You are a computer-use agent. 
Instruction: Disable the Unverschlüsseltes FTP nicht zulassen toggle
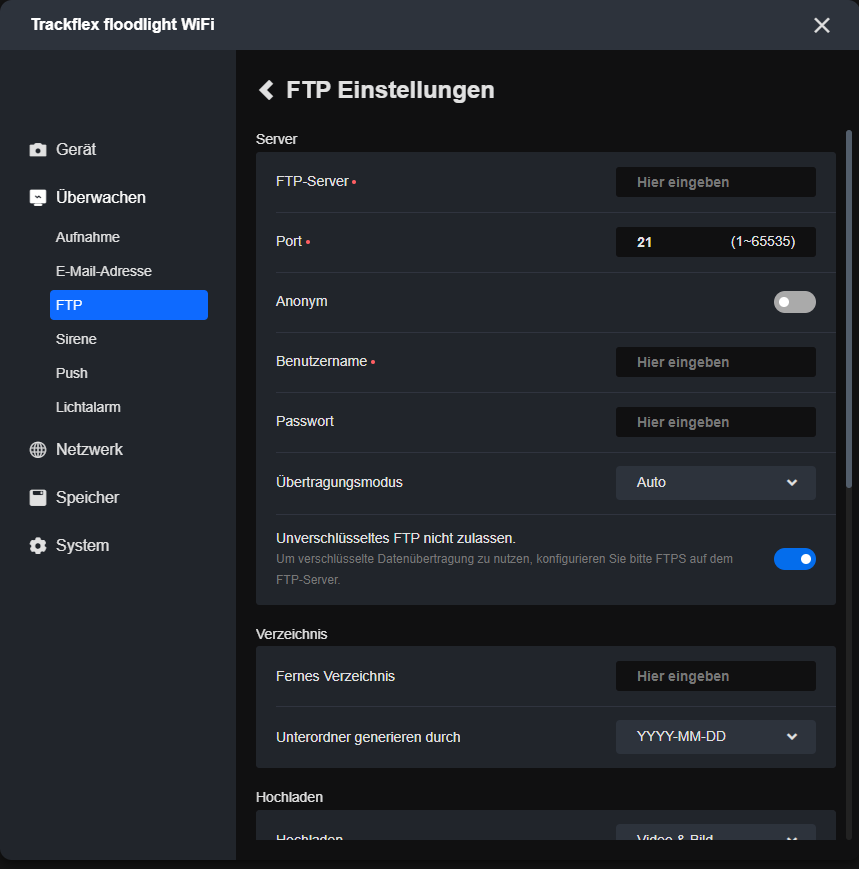click(795, 559)
